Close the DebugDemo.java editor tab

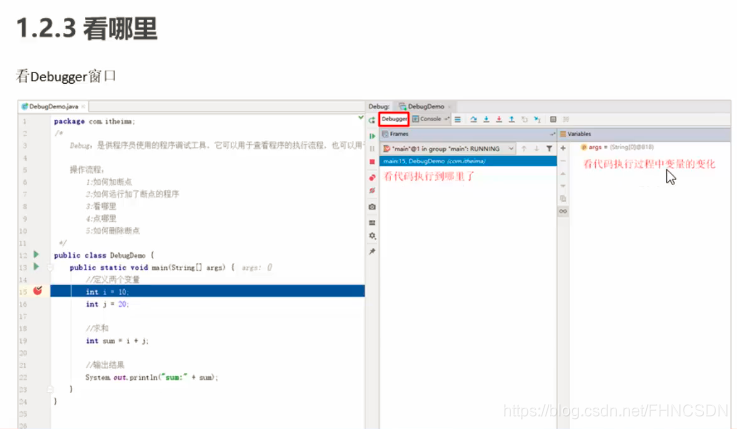point(83,107)
